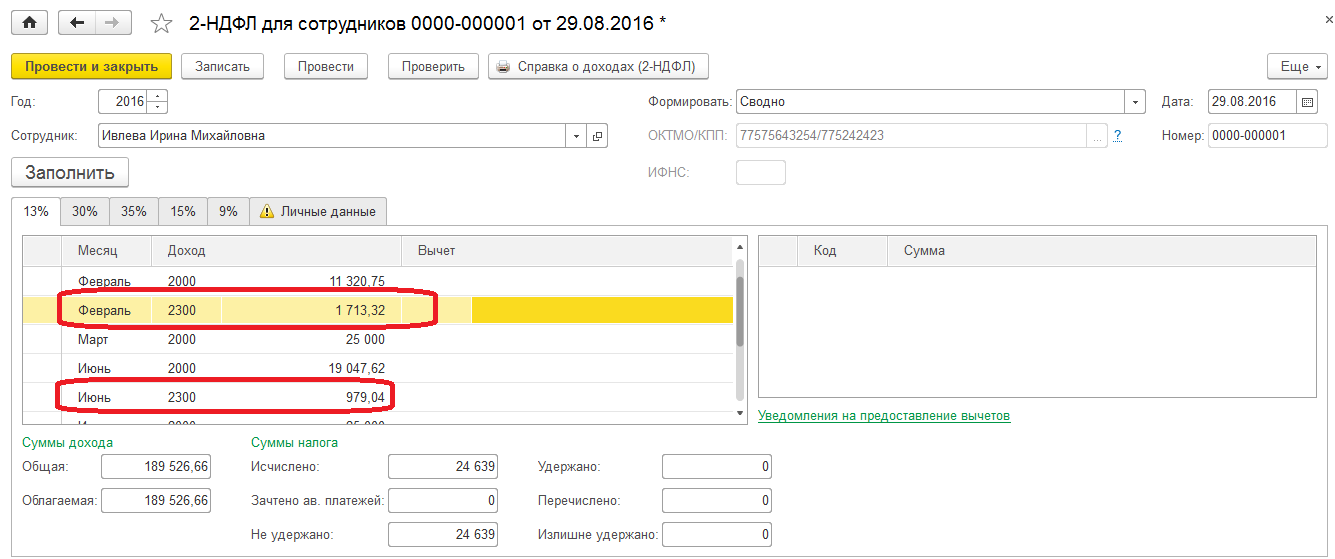This screenshot has width=1335, height=559.
Task: Open Сотрудник card icon
Action: pos(598,136)
